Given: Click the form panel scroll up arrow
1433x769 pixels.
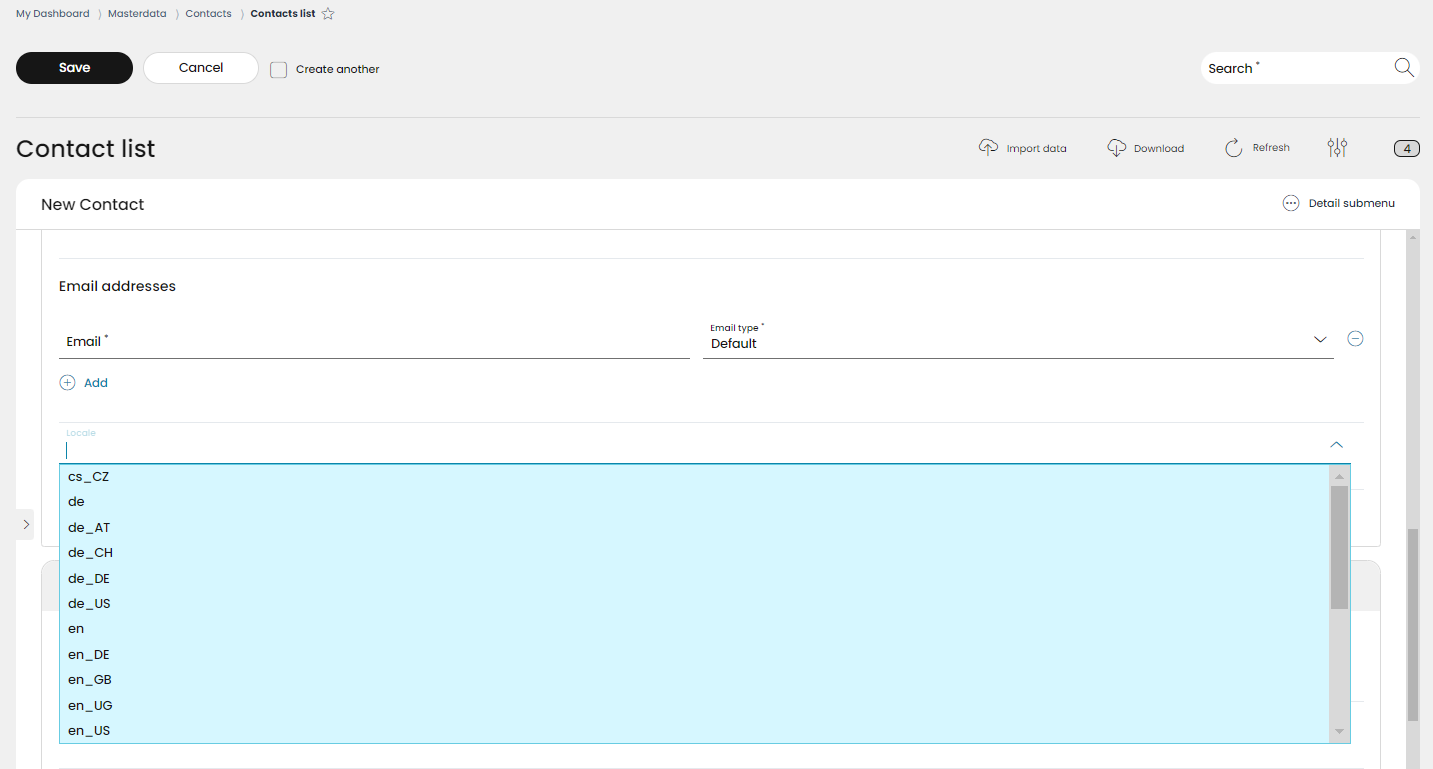Looking at the screenshot, I should pyautogui.click(x=1413, y=238).
